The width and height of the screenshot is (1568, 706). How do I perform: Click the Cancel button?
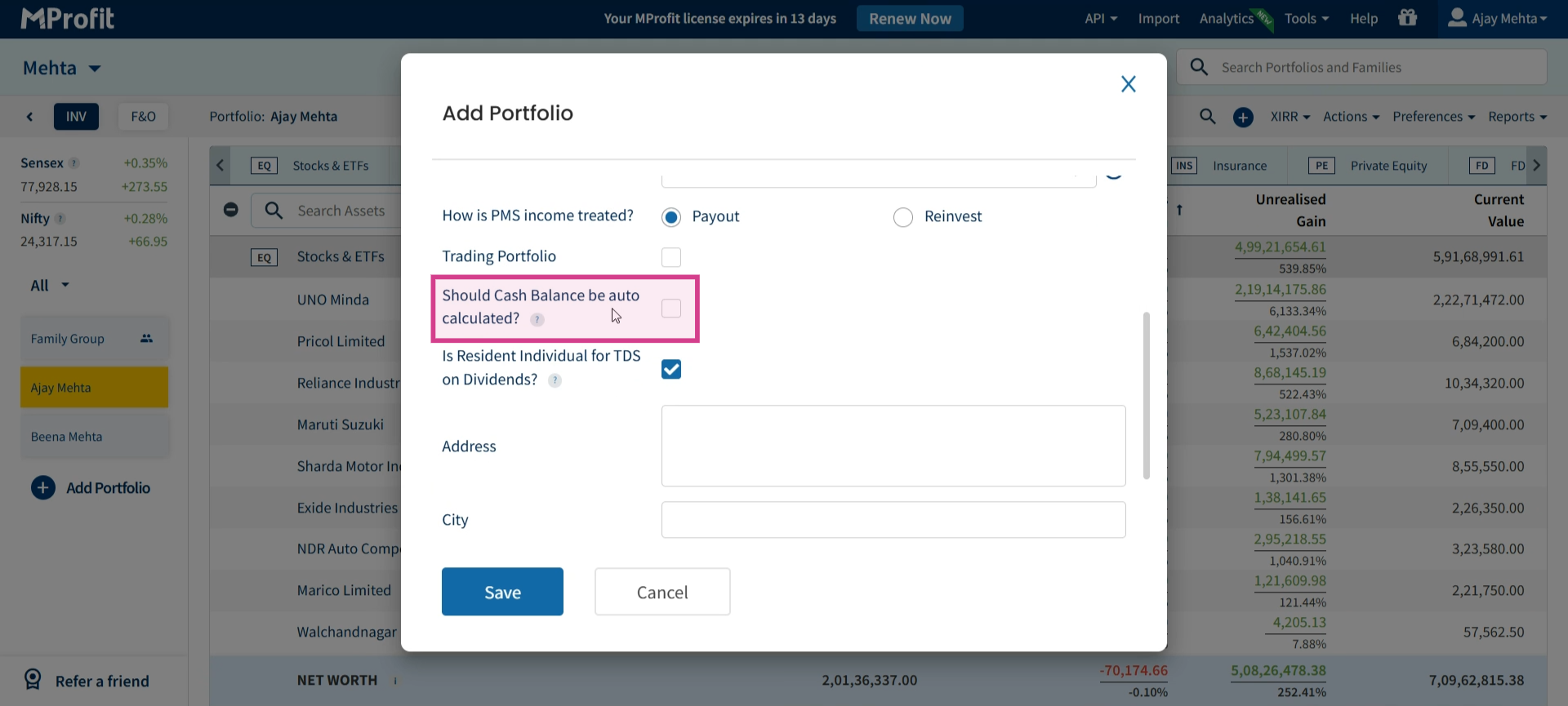pos(662,592)
